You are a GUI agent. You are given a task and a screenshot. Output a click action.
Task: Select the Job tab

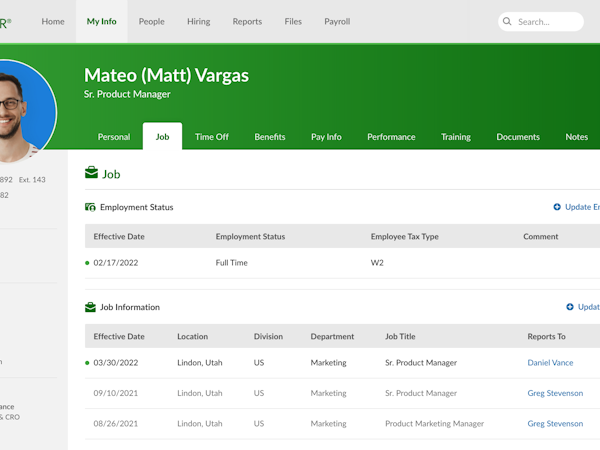[x=162, y=137]
